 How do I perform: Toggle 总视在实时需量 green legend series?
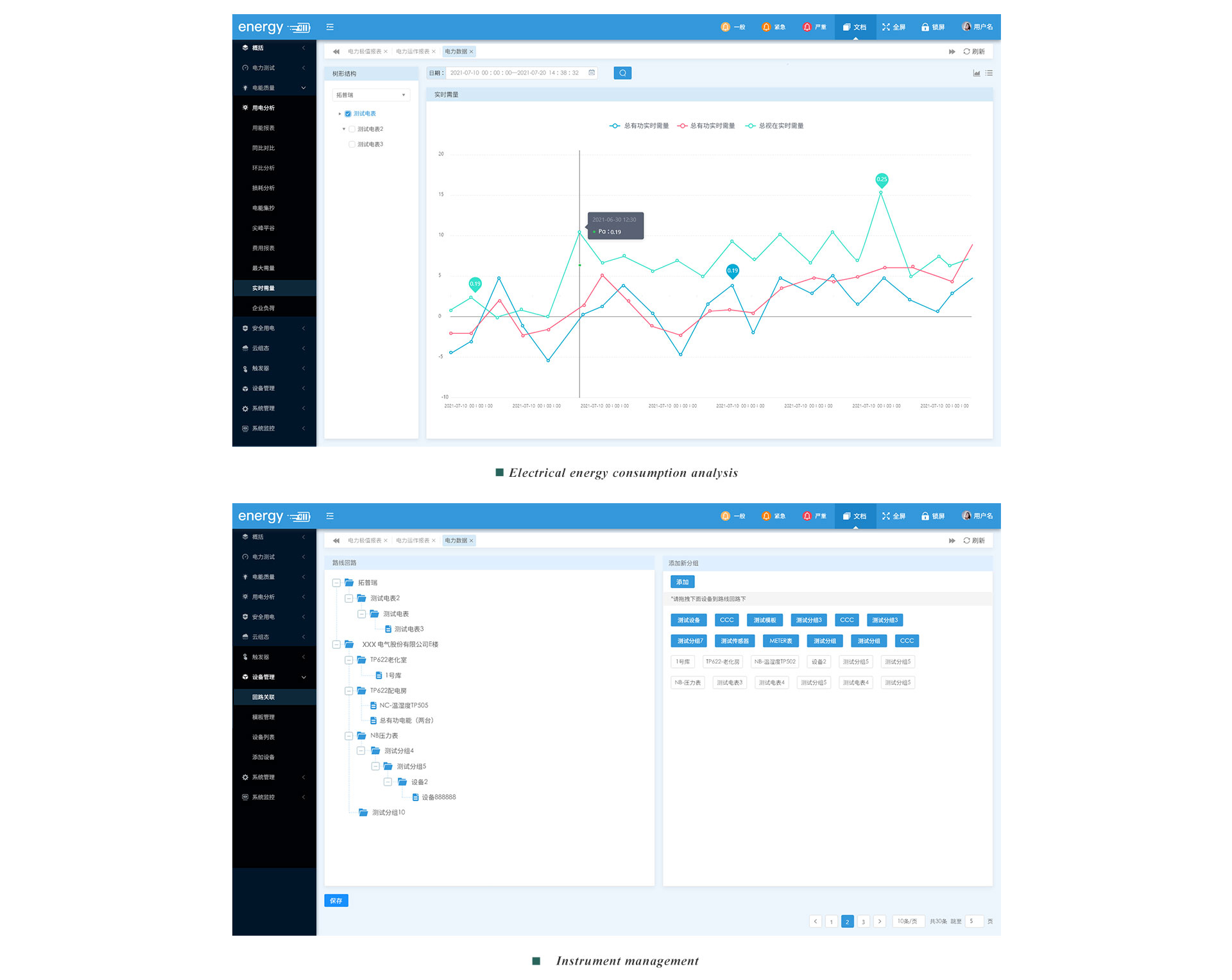pyautogui.click(x=774, y=126)
